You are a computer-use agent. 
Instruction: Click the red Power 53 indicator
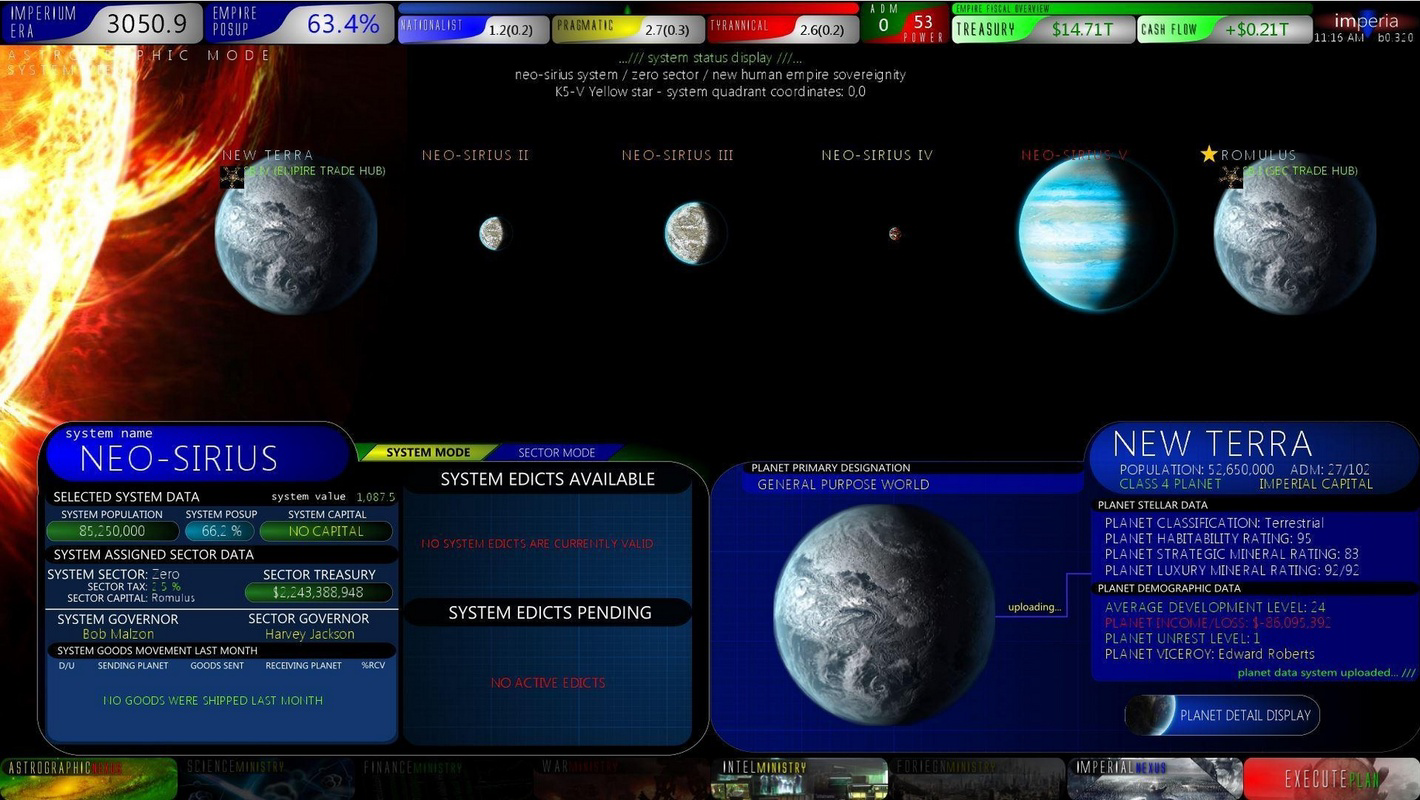(x=924, y=24)
